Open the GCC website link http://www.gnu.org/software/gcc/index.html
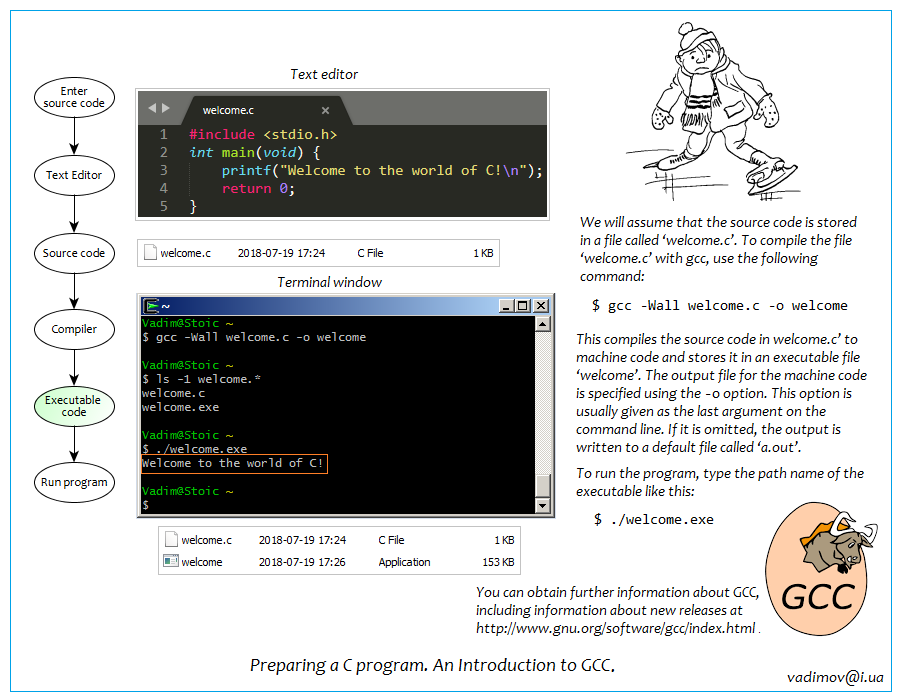Viewport: 900px width, 700px height. [615, 628]
